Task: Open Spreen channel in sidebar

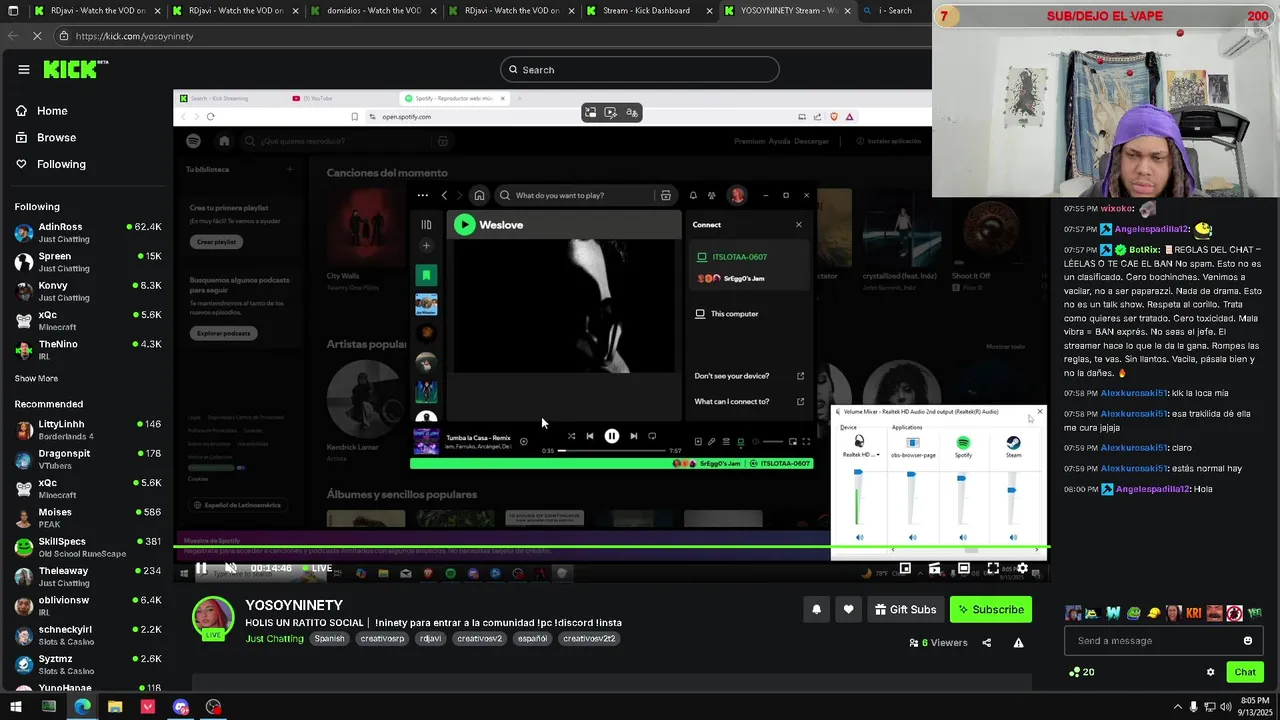Action: [x=88, y=262]
